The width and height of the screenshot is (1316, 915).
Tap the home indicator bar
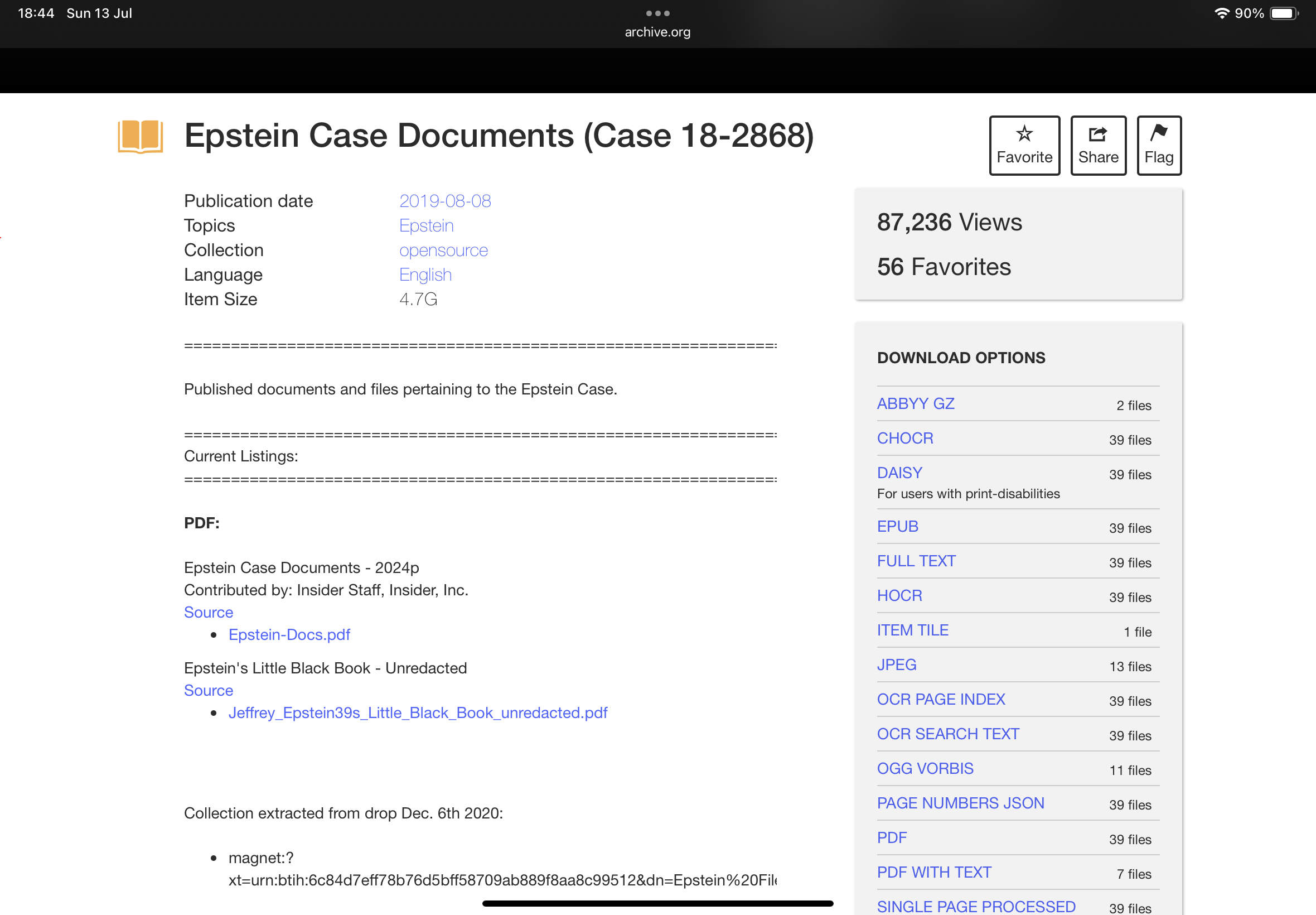tap(657, 903)
